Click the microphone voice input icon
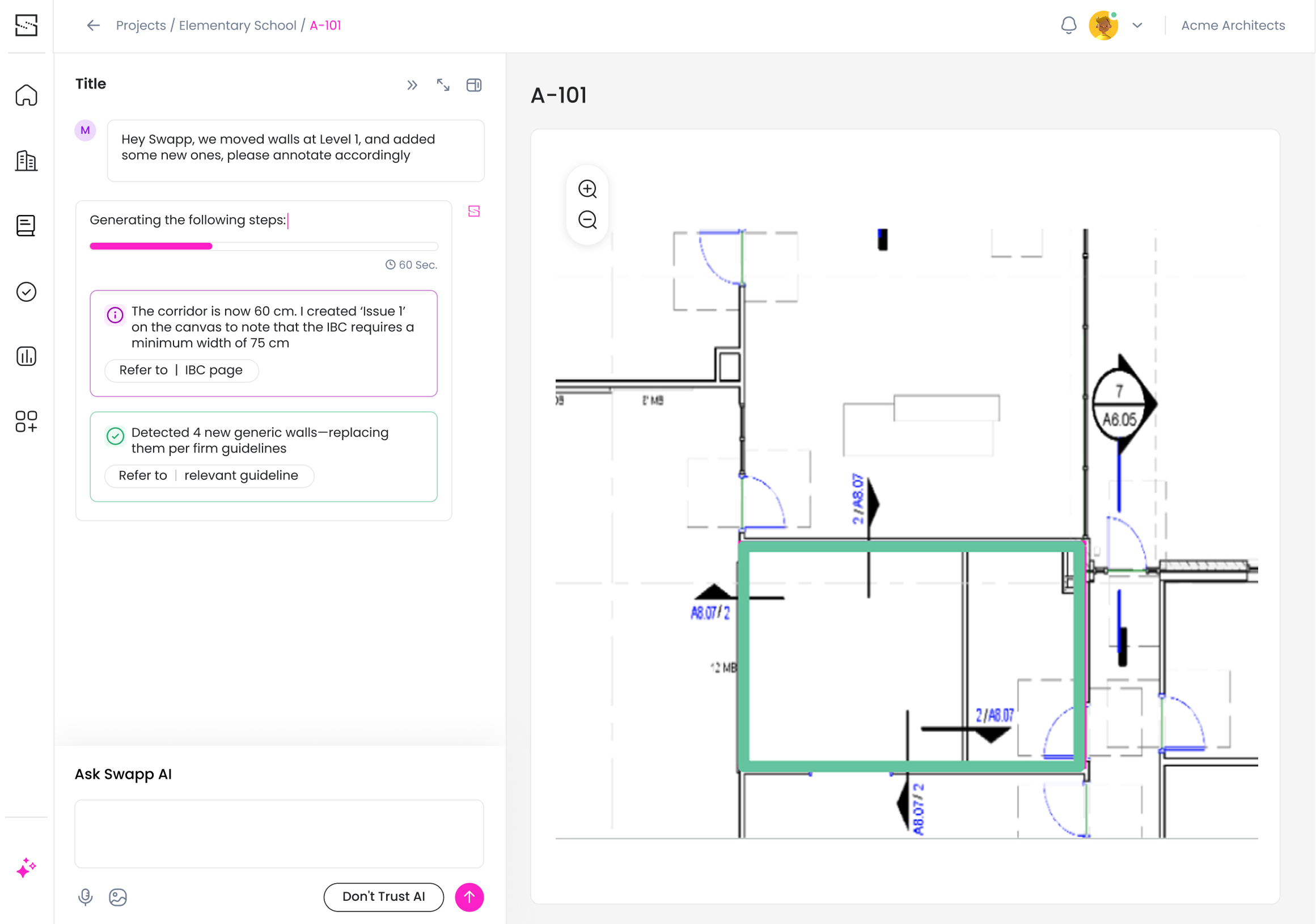This screenshot has width=1316, height=924. pyautogui.click(x=86, y=897)
